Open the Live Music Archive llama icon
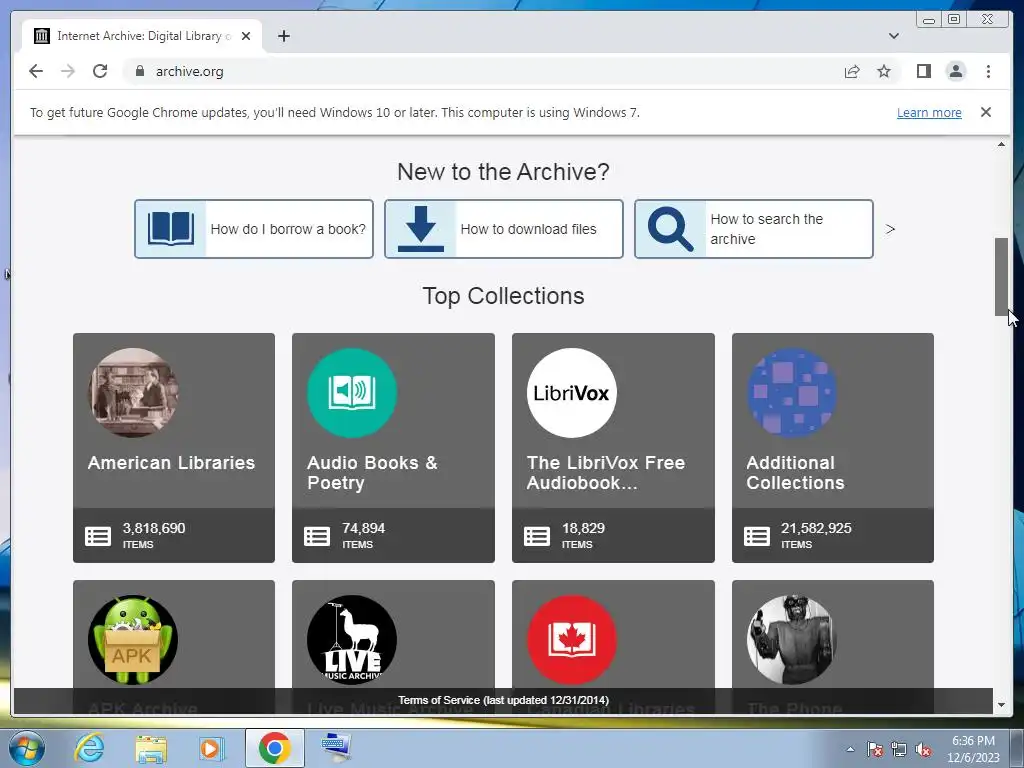This screenshot has height=768, width=1024. pyautogui.click(x=352, y=639)
